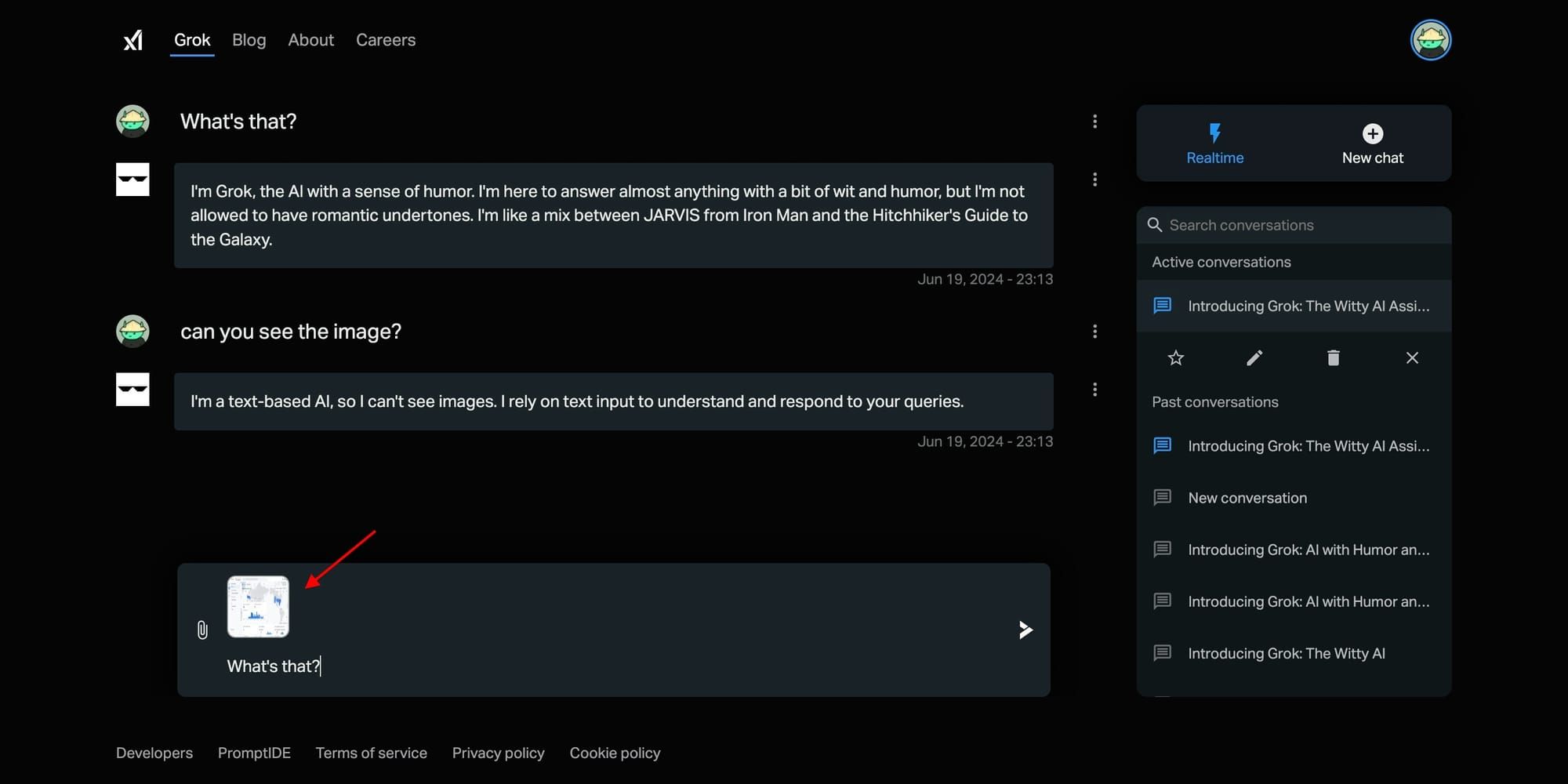Screen dimensions: 1568x784
Task: Open the Privacy policy link
Action: [498, 753]
